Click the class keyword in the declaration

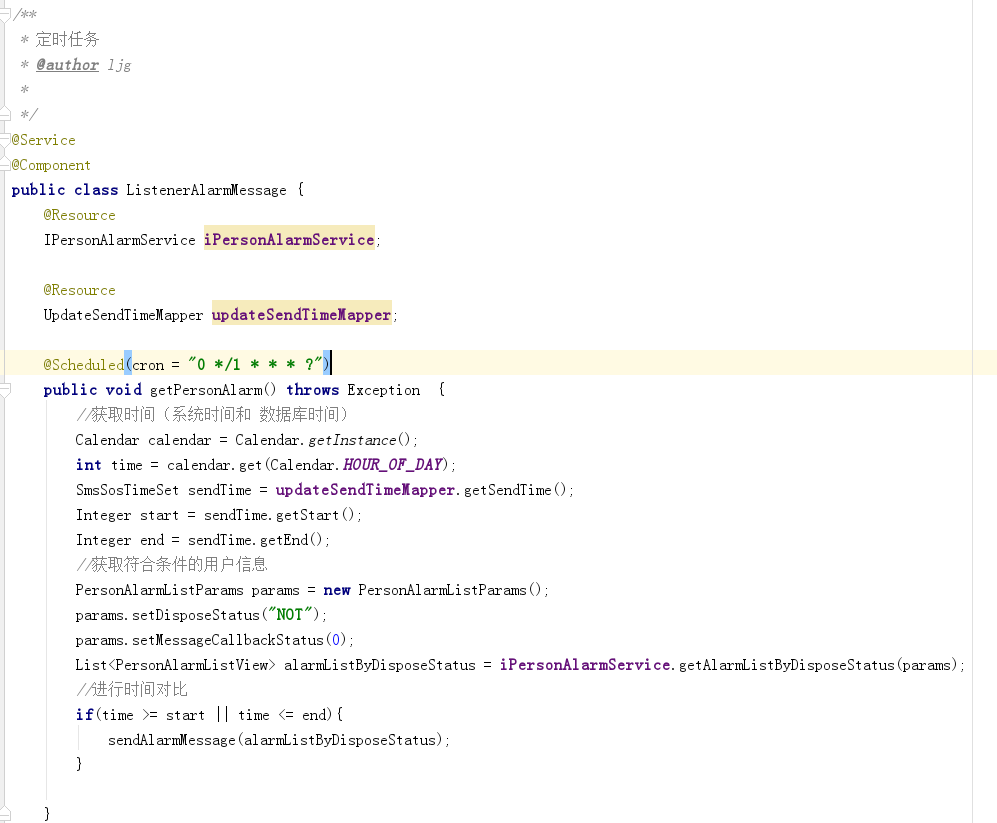96,190
